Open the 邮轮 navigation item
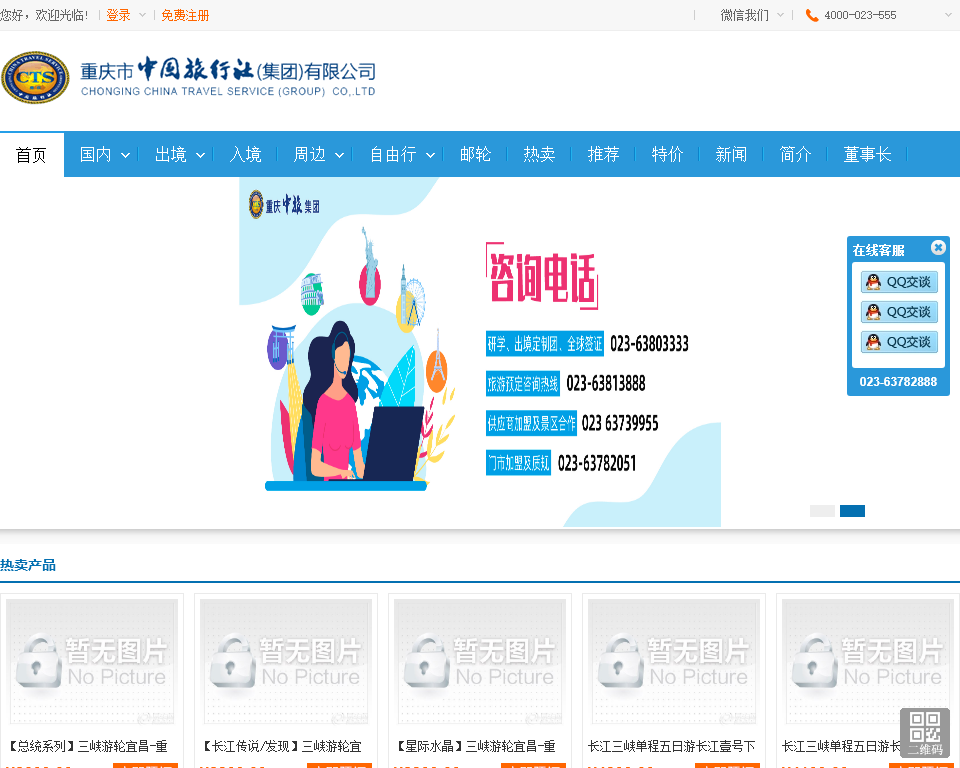 point(476,154)
